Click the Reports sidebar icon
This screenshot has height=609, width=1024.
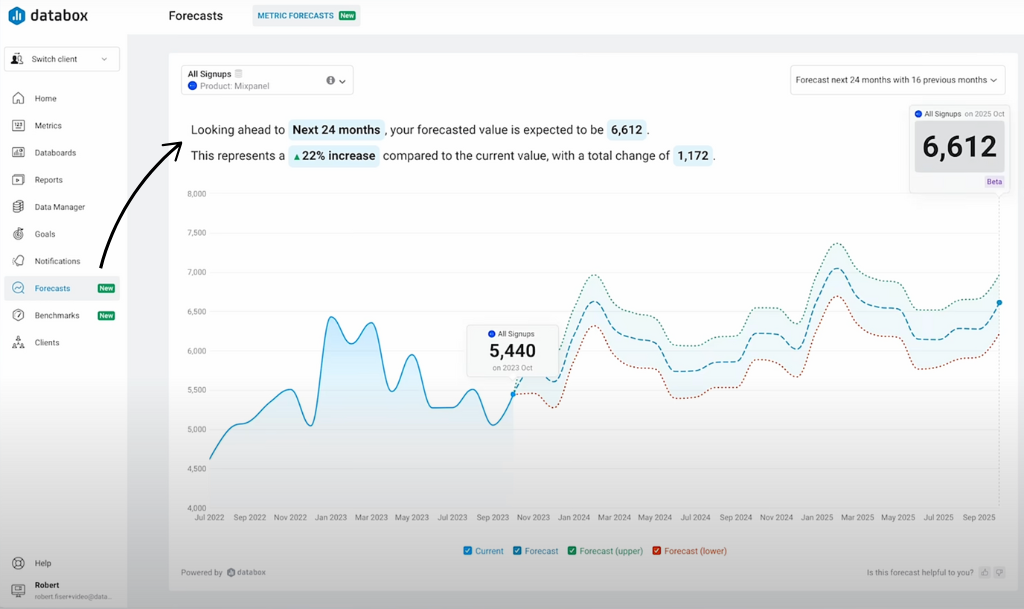tap(18, 180)
